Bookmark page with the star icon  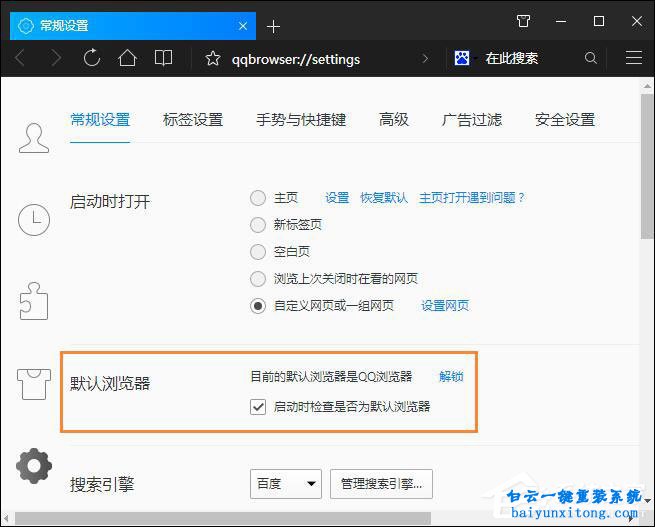212,58
